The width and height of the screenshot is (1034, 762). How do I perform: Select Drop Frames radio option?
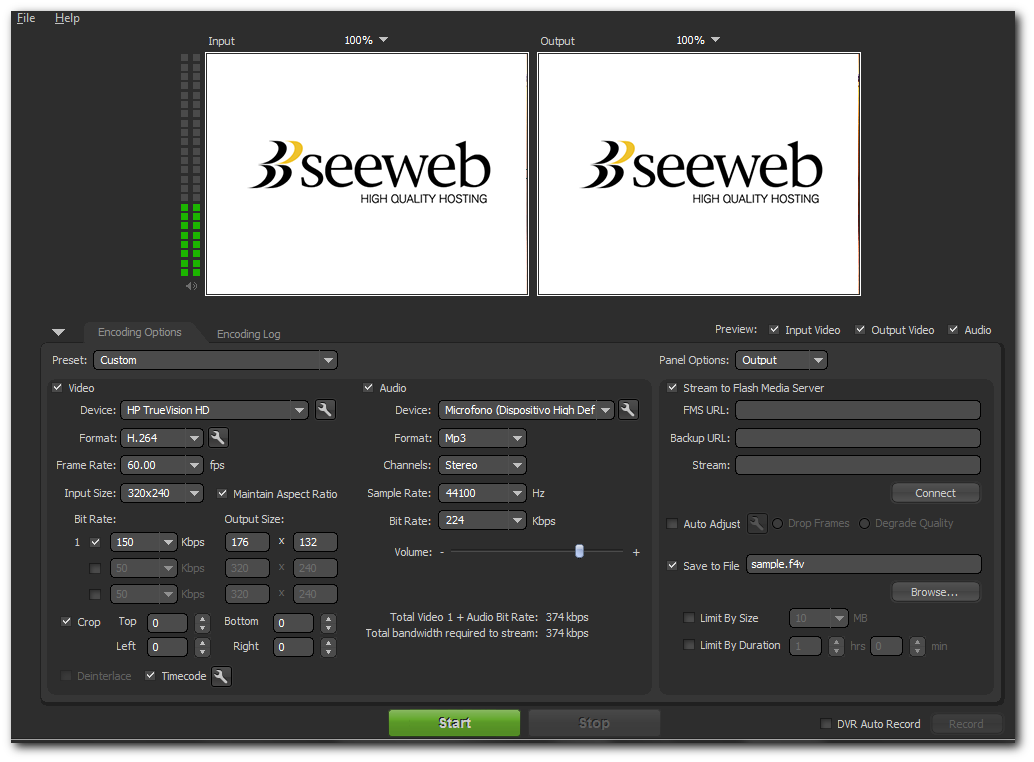(777, 523)
